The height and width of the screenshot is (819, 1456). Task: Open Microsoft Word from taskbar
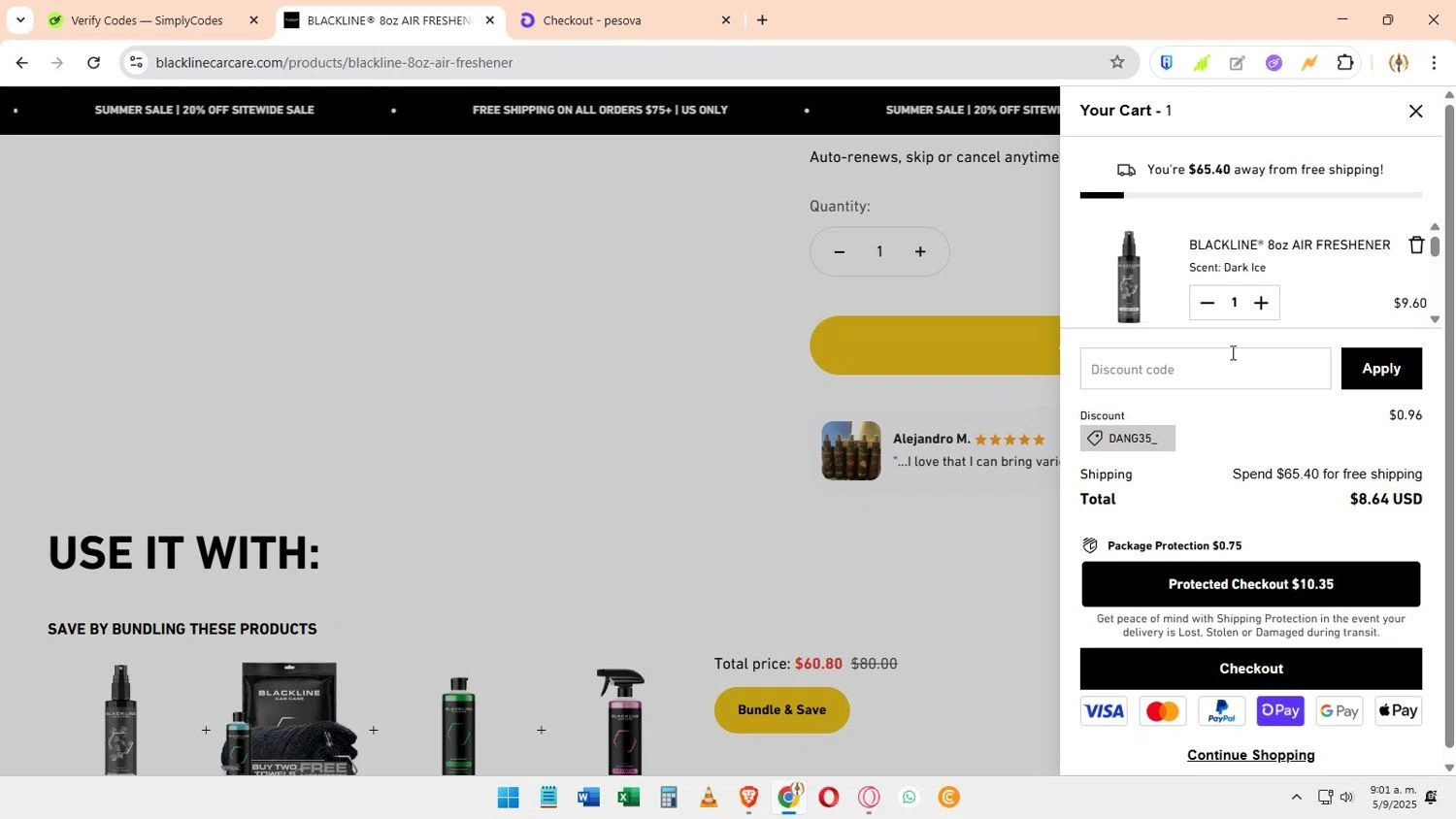coord(587,798)
